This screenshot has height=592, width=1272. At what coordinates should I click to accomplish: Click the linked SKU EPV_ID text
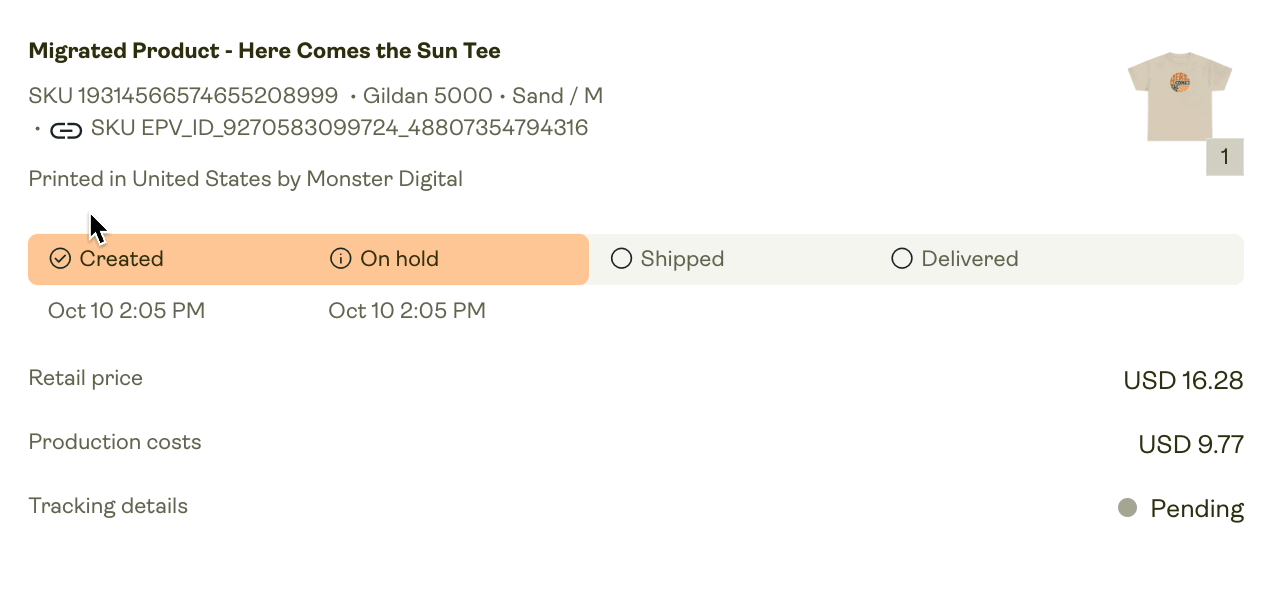[x=339, y=128]
